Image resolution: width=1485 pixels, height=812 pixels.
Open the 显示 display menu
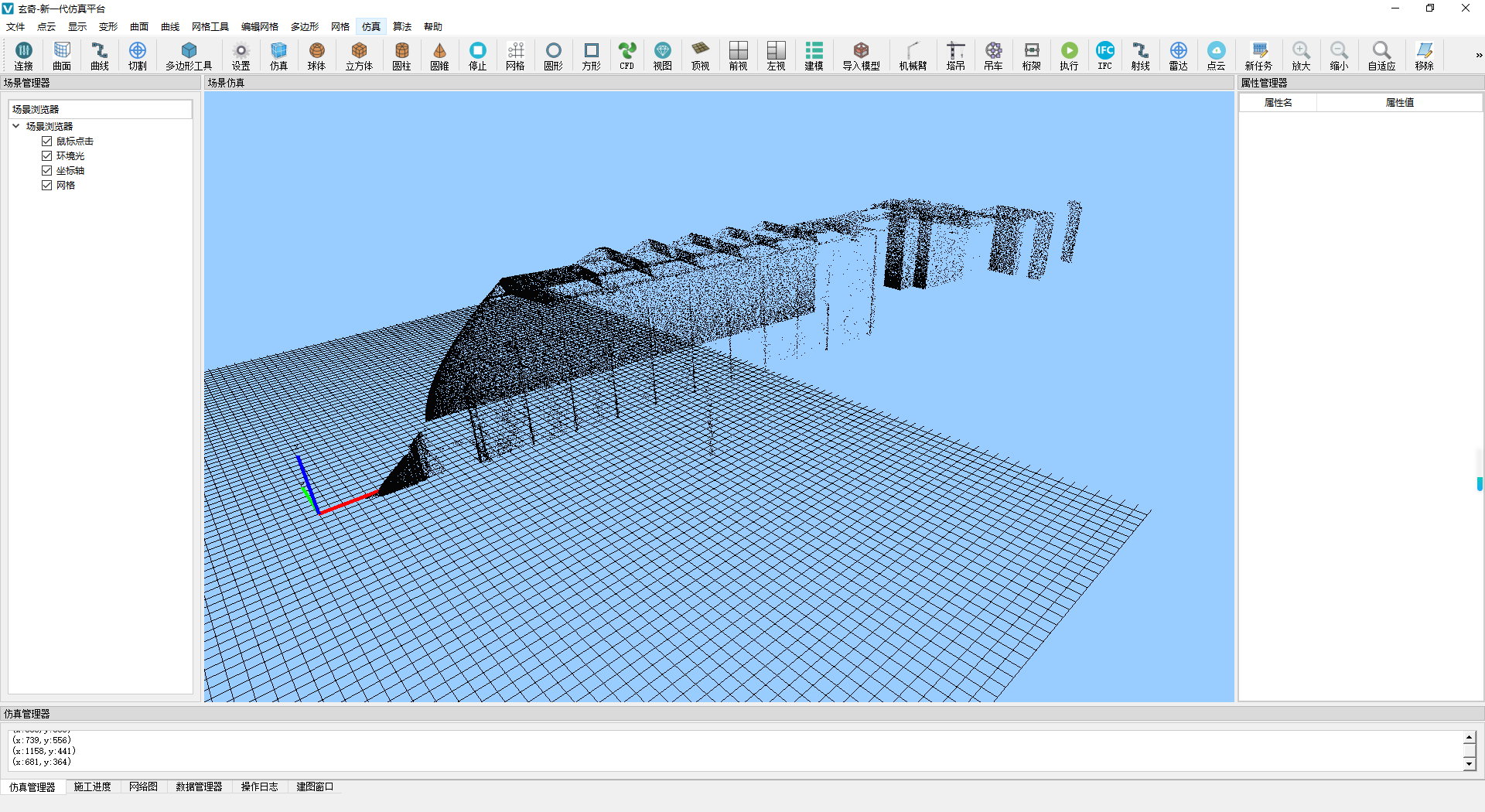[x=77, y=27]
